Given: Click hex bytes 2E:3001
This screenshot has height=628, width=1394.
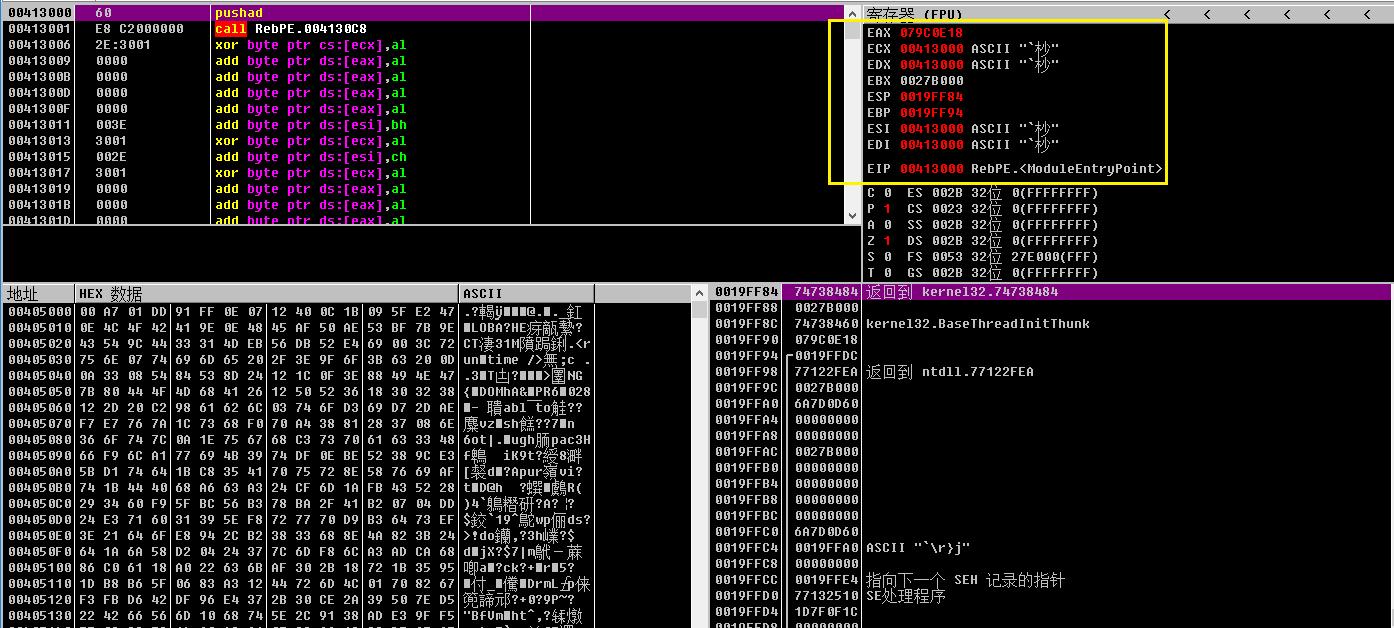Looking at the screenshot, I should pos(124,45).
